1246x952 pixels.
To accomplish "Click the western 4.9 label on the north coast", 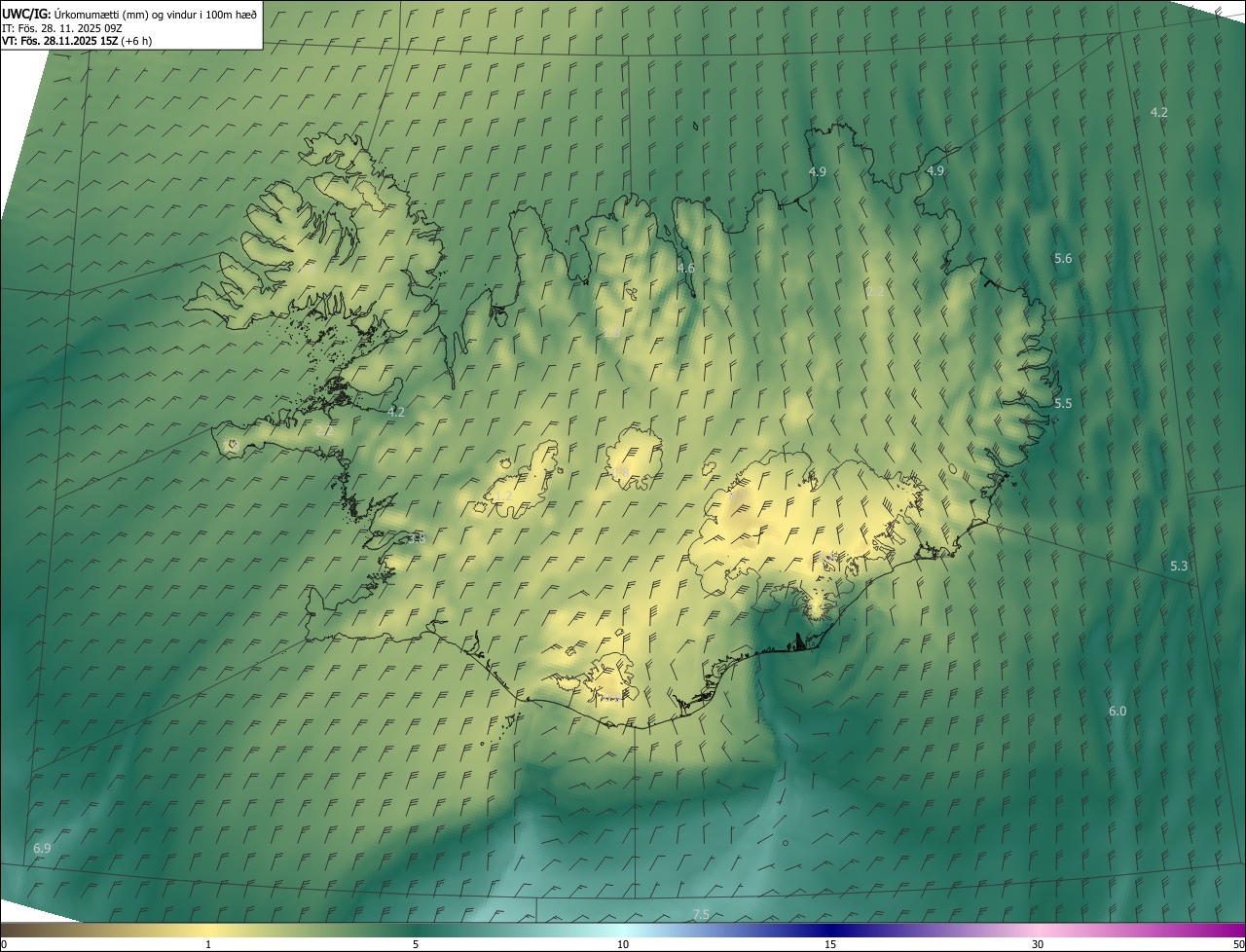I will 818,171.
